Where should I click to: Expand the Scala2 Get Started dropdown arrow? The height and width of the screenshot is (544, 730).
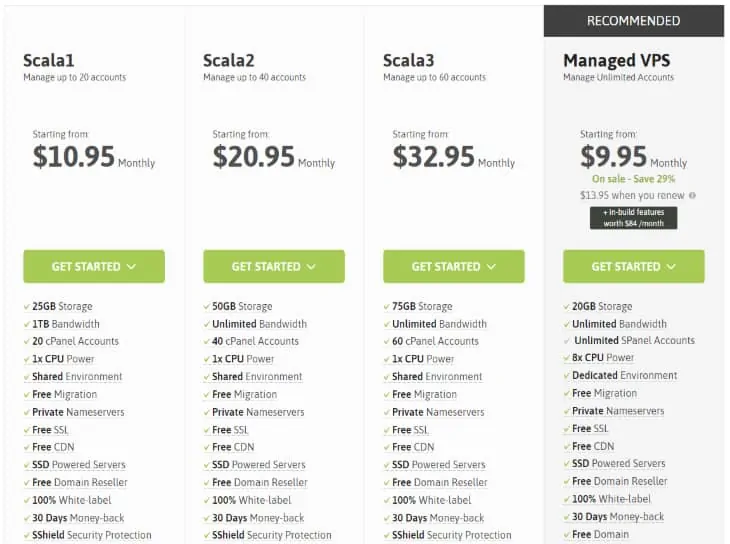[310, 267]
